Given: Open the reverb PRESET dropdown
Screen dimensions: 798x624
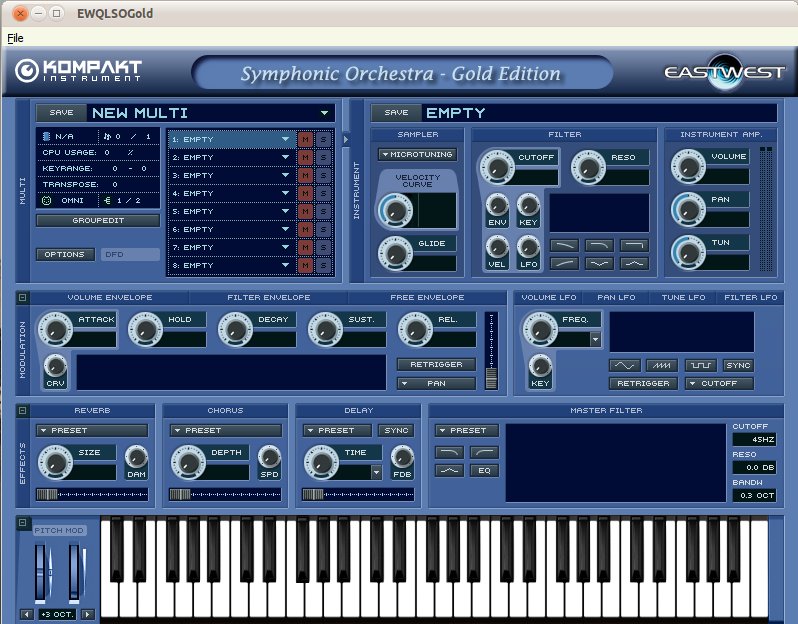Looking at the screenshot, I should tap(92, 431).
